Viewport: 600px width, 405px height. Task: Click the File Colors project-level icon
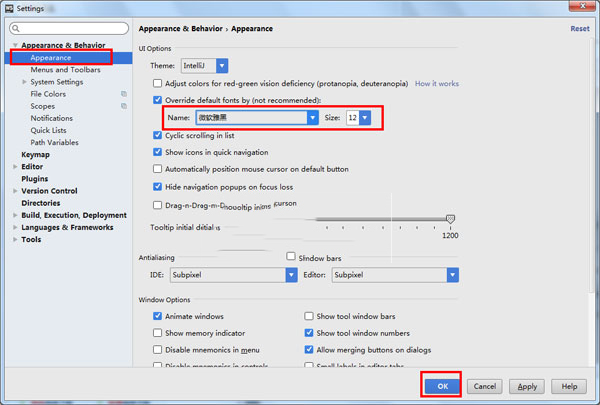coord(124,94)
